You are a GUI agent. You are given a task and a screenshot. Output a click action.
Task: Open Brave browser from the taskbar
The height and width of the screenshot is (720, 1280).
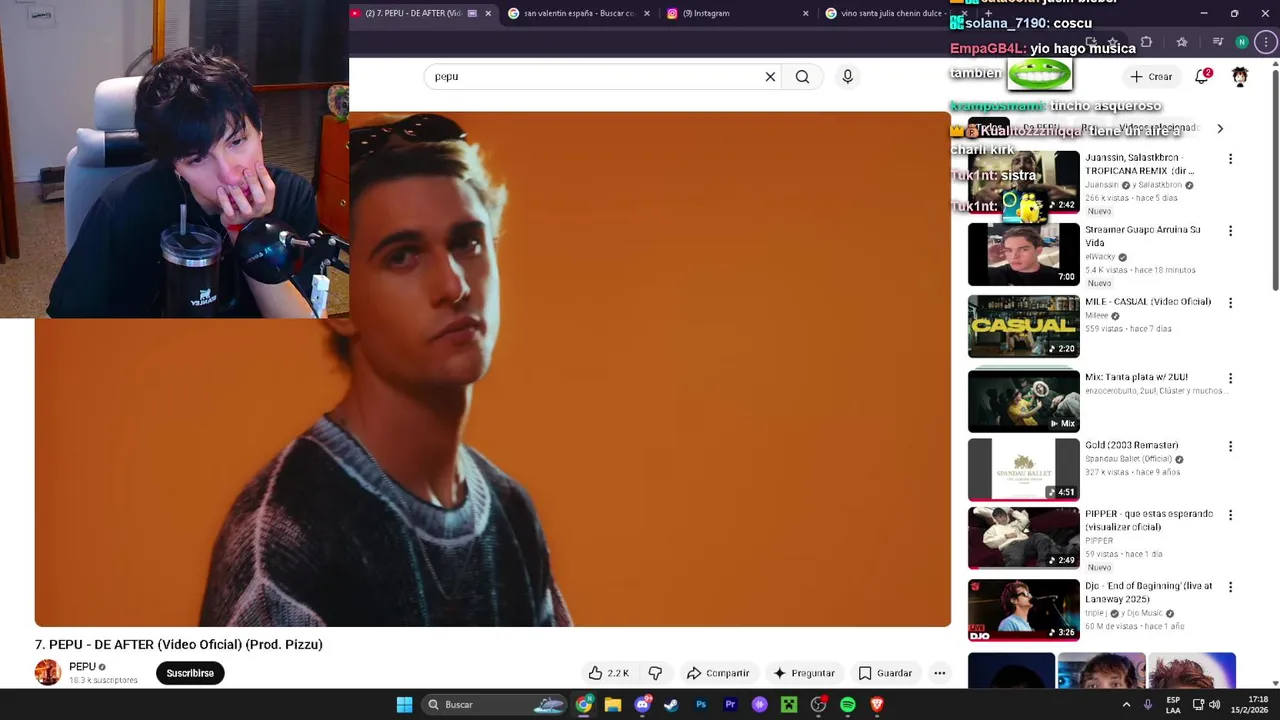click(x=877, y=704)
